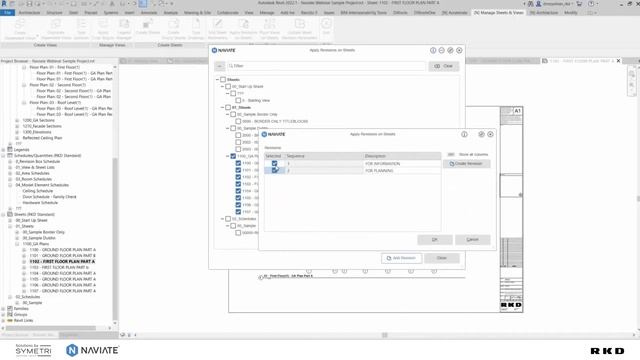Click the Description column header
This screenshot has width=640, height=360.
click(x=402, y=156)
